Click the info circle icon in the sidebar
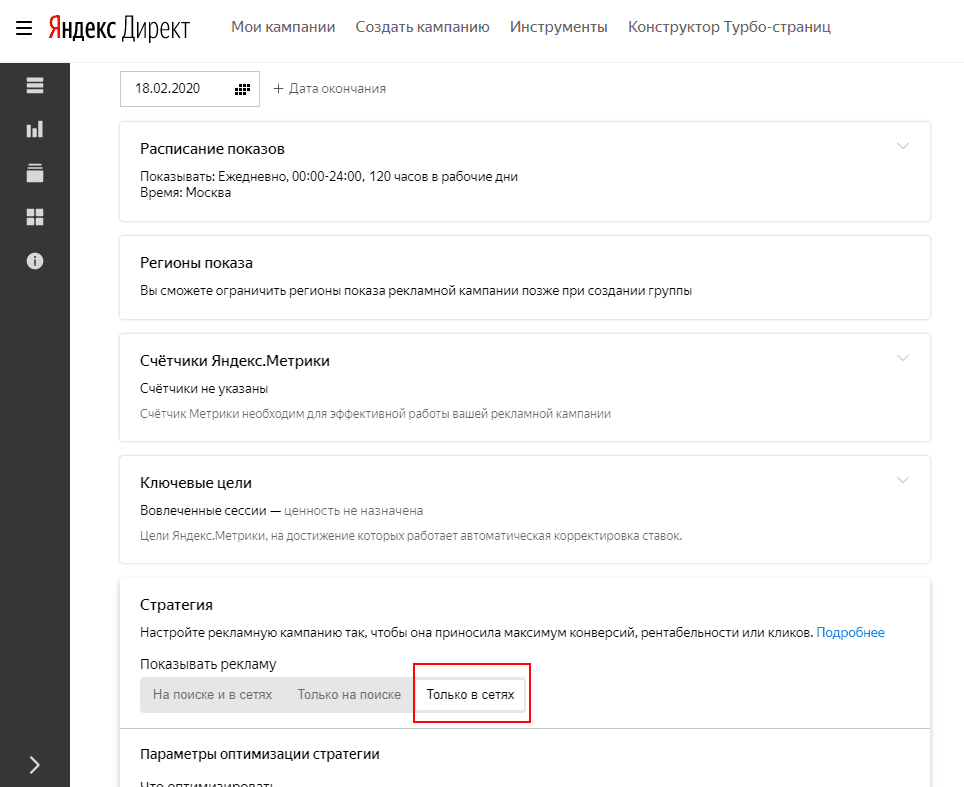Screen dimensions: 964x787 pyautogui.click(x=35, y=261)
